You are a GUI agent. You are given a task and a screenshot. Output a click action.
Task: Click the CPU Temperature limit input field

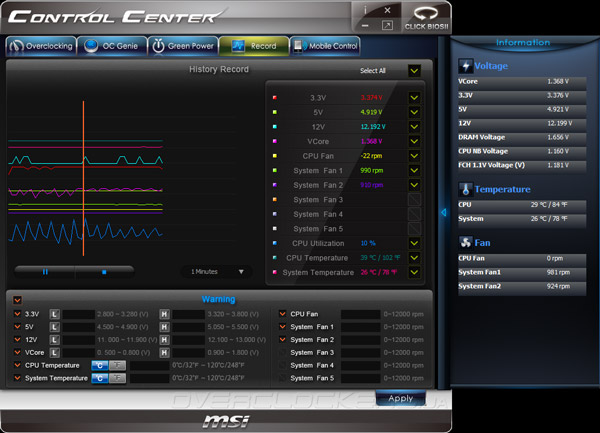point(149,366)
